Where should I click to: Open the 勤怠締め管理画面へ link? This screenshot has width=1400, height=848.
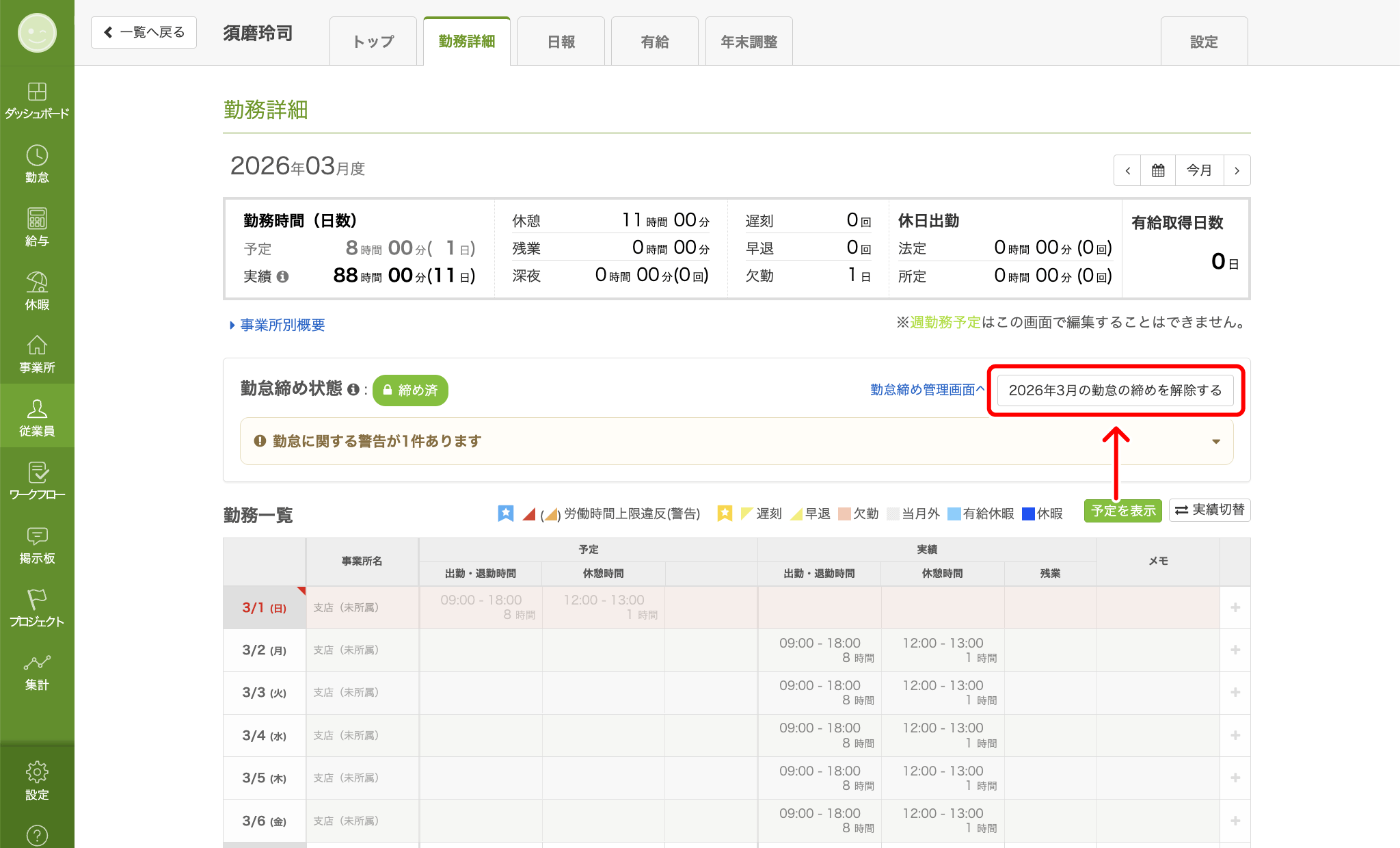tap(927, 390)
